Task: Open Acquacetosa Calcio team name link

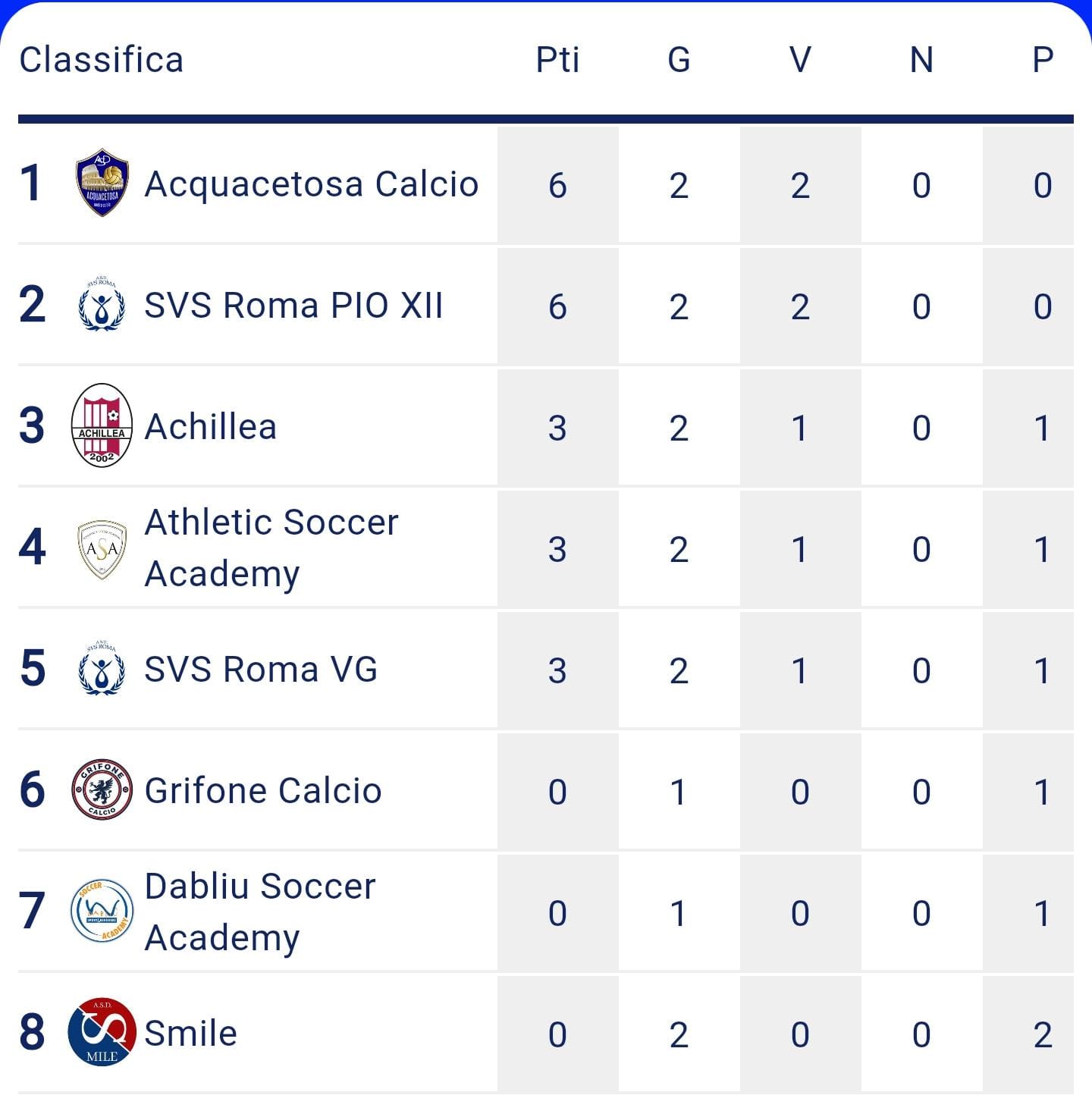Action: tap(312, 184)
